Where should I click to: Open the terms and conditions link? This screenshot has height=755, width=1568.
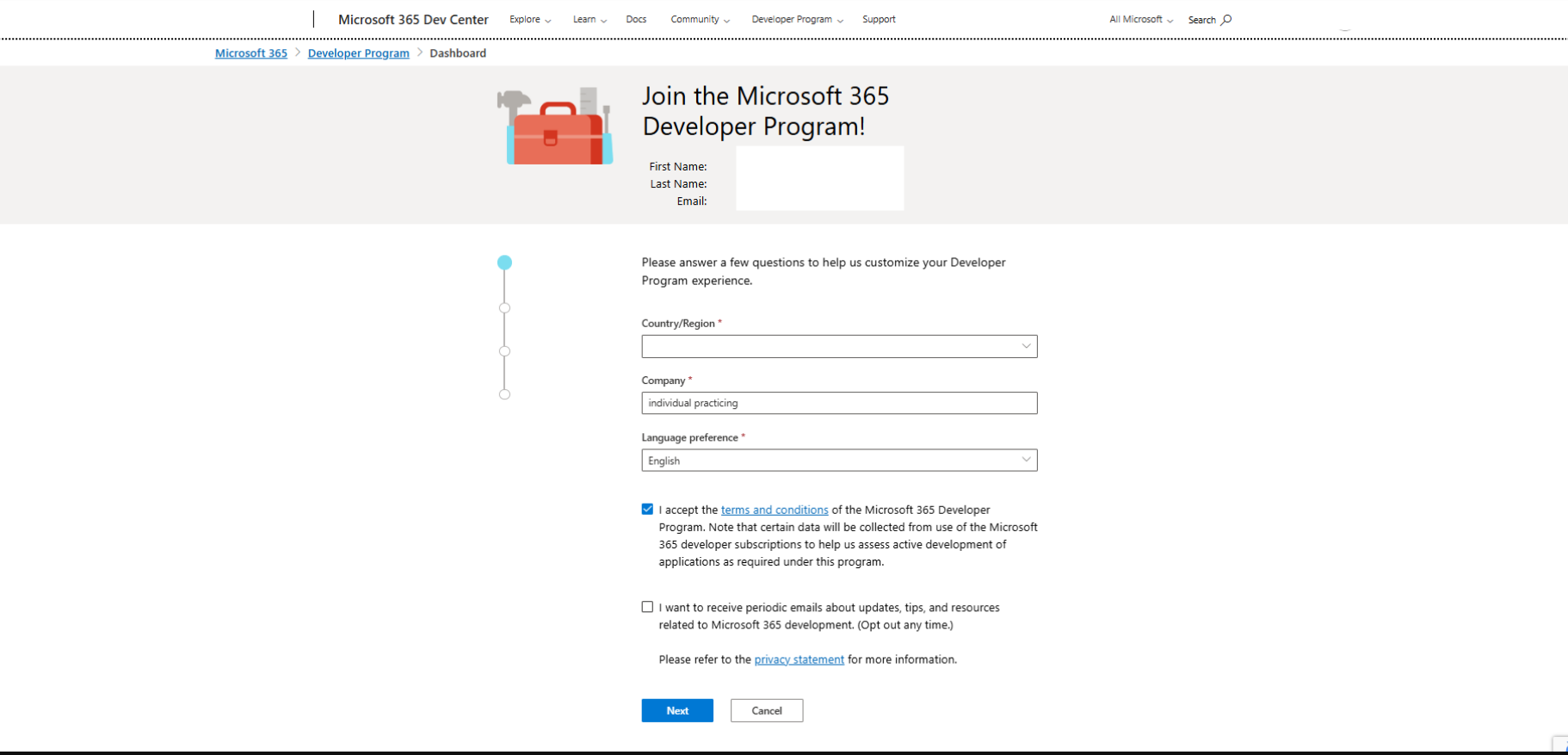pyautogui.click(x=775, y=510)
